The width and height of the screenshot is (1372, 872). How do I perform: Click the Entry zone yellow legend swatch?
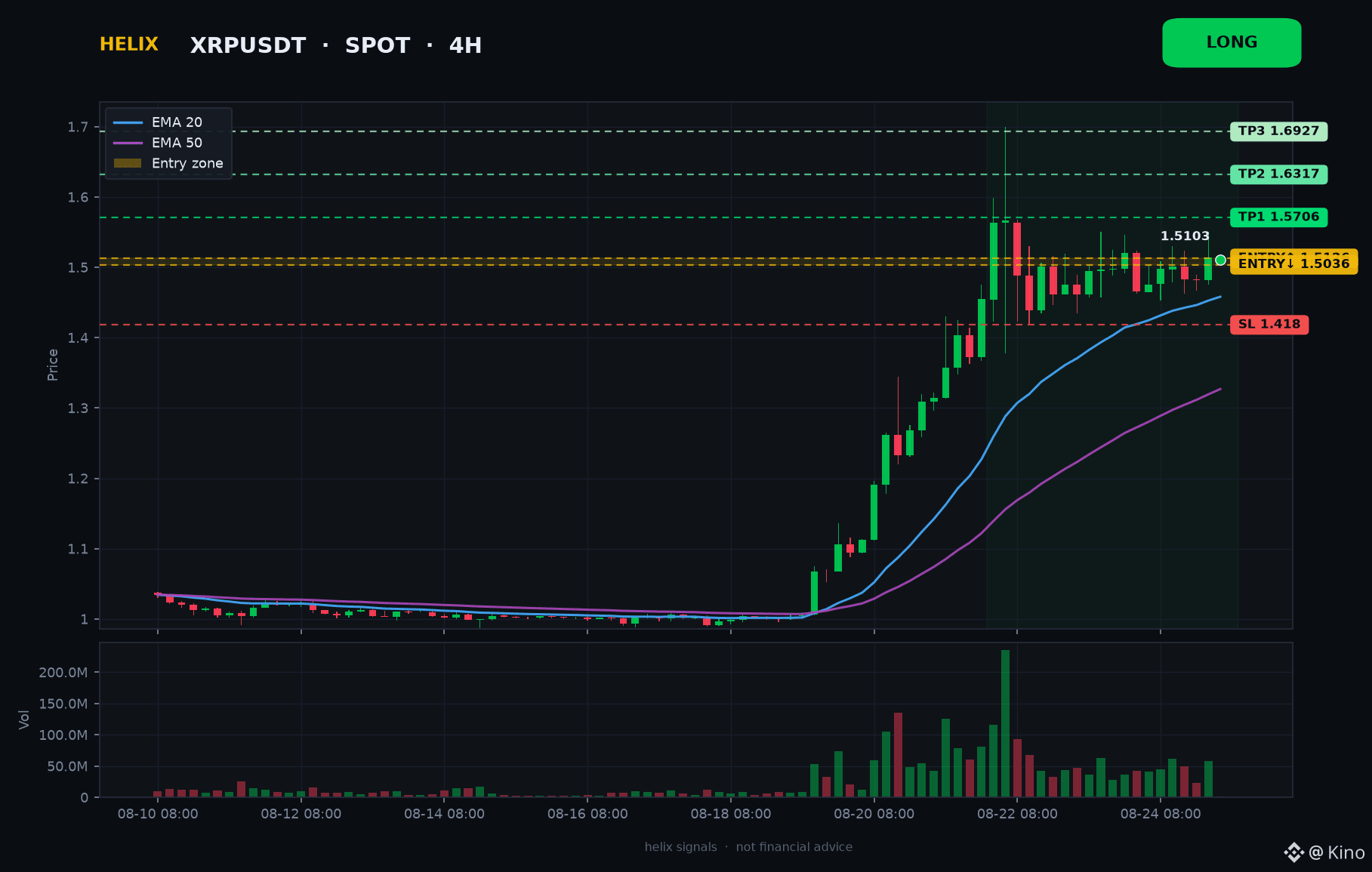(128, 163)
